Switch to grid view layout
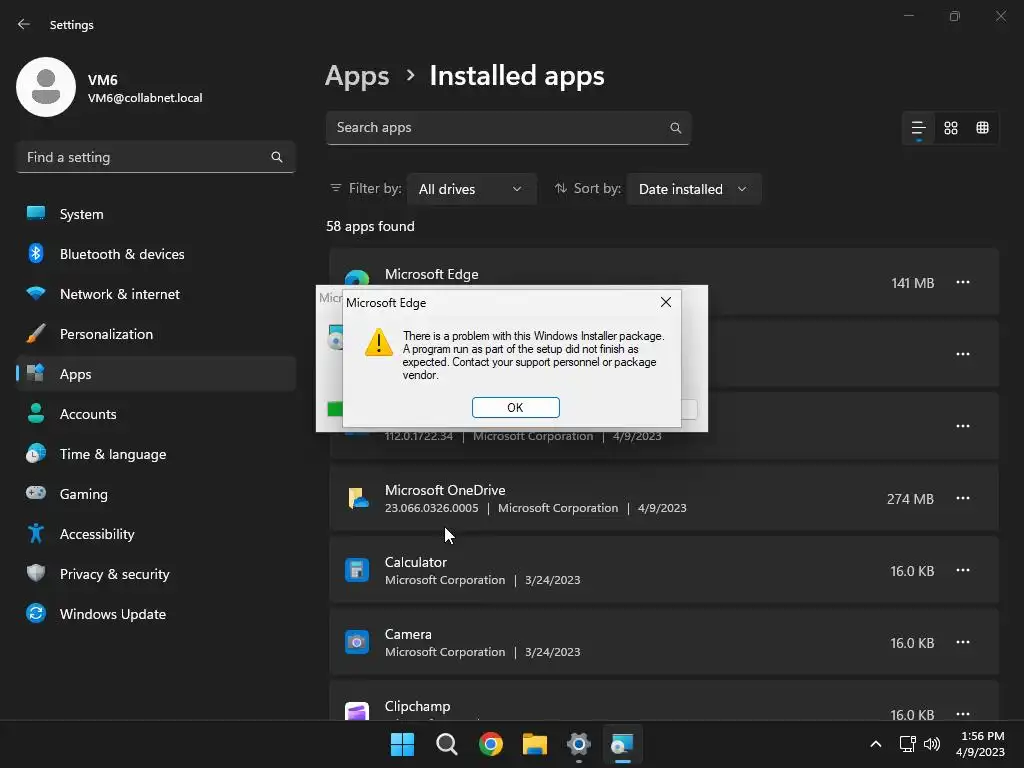The image size is (1024, 768). pyautogui.click(x=951, y=128)
